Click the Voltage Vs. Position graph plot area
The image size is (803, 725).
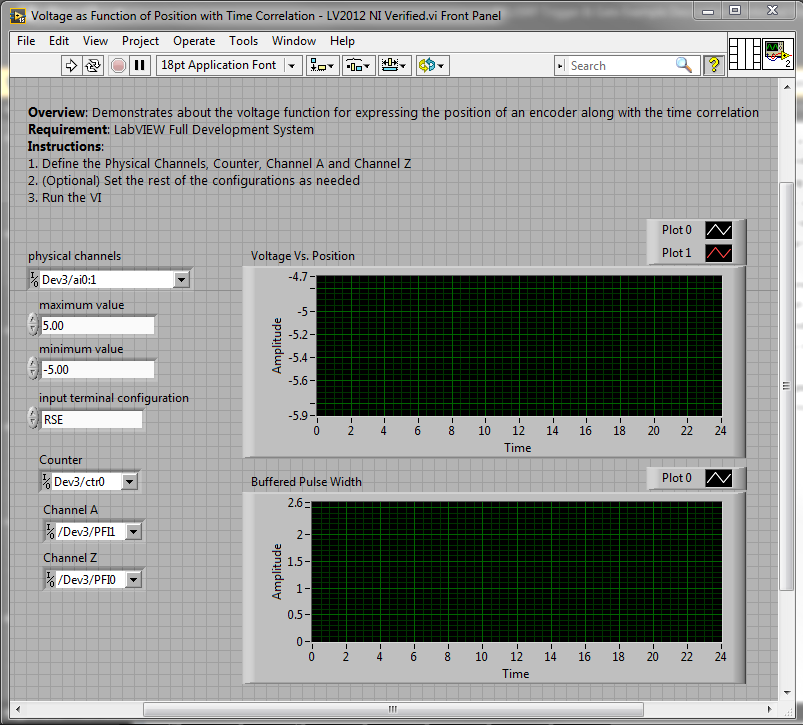tap(519, 346)
